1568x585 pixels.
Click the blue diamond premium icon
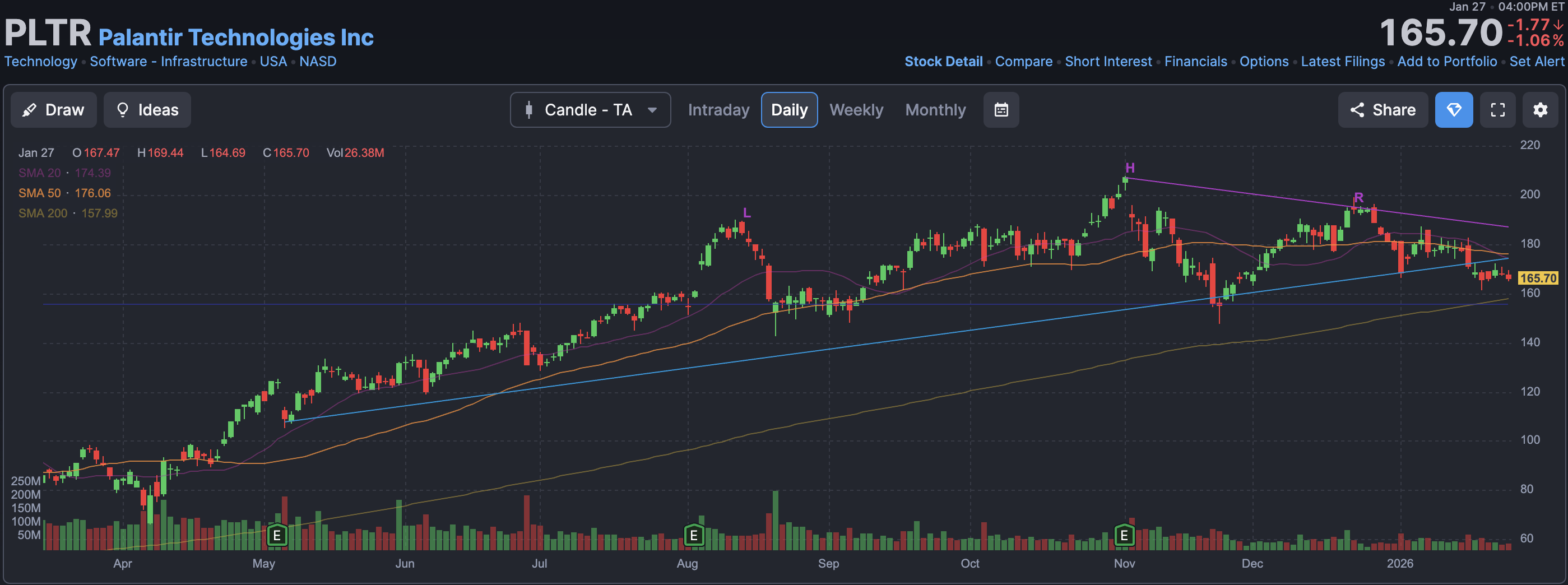coord(1454,110)
